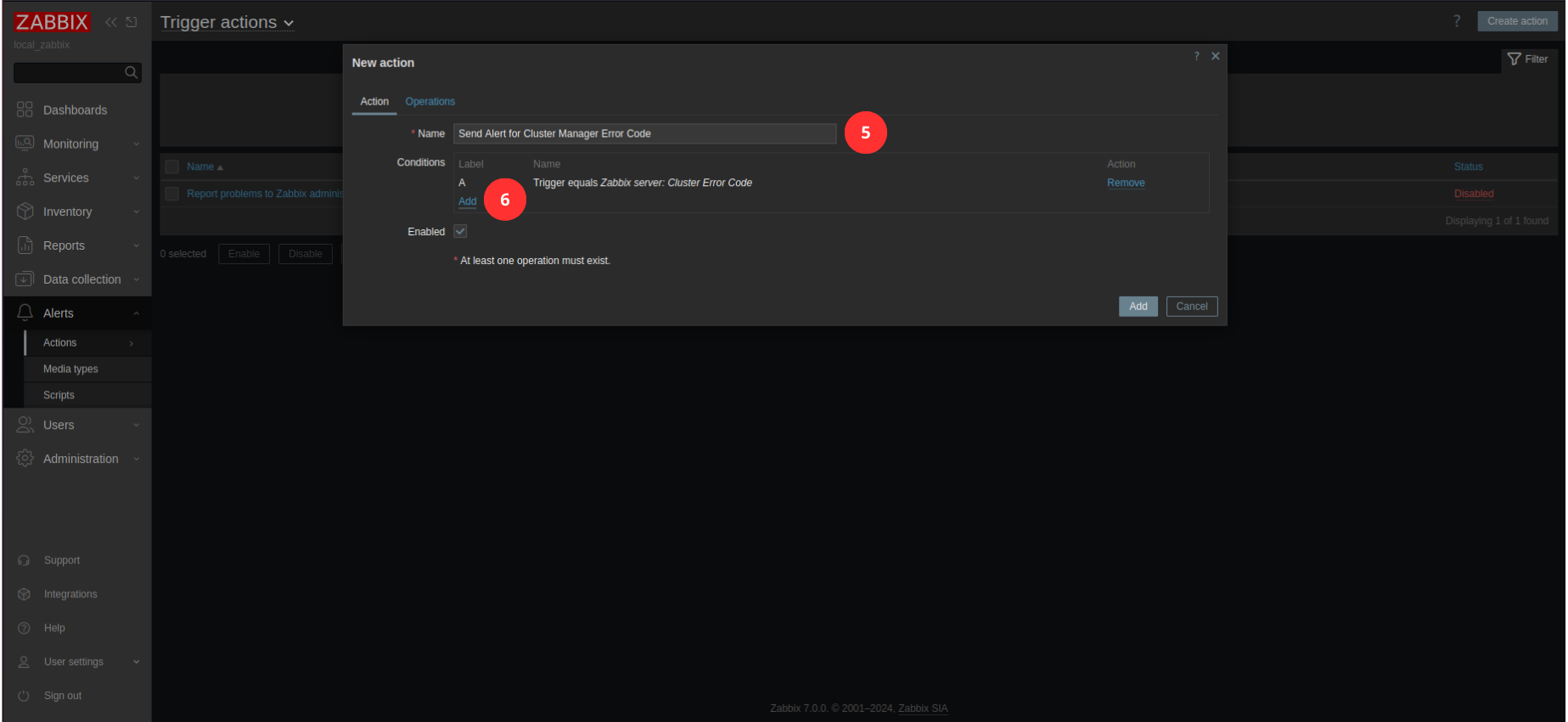Click the Disabled status link

coord(1473,194)
